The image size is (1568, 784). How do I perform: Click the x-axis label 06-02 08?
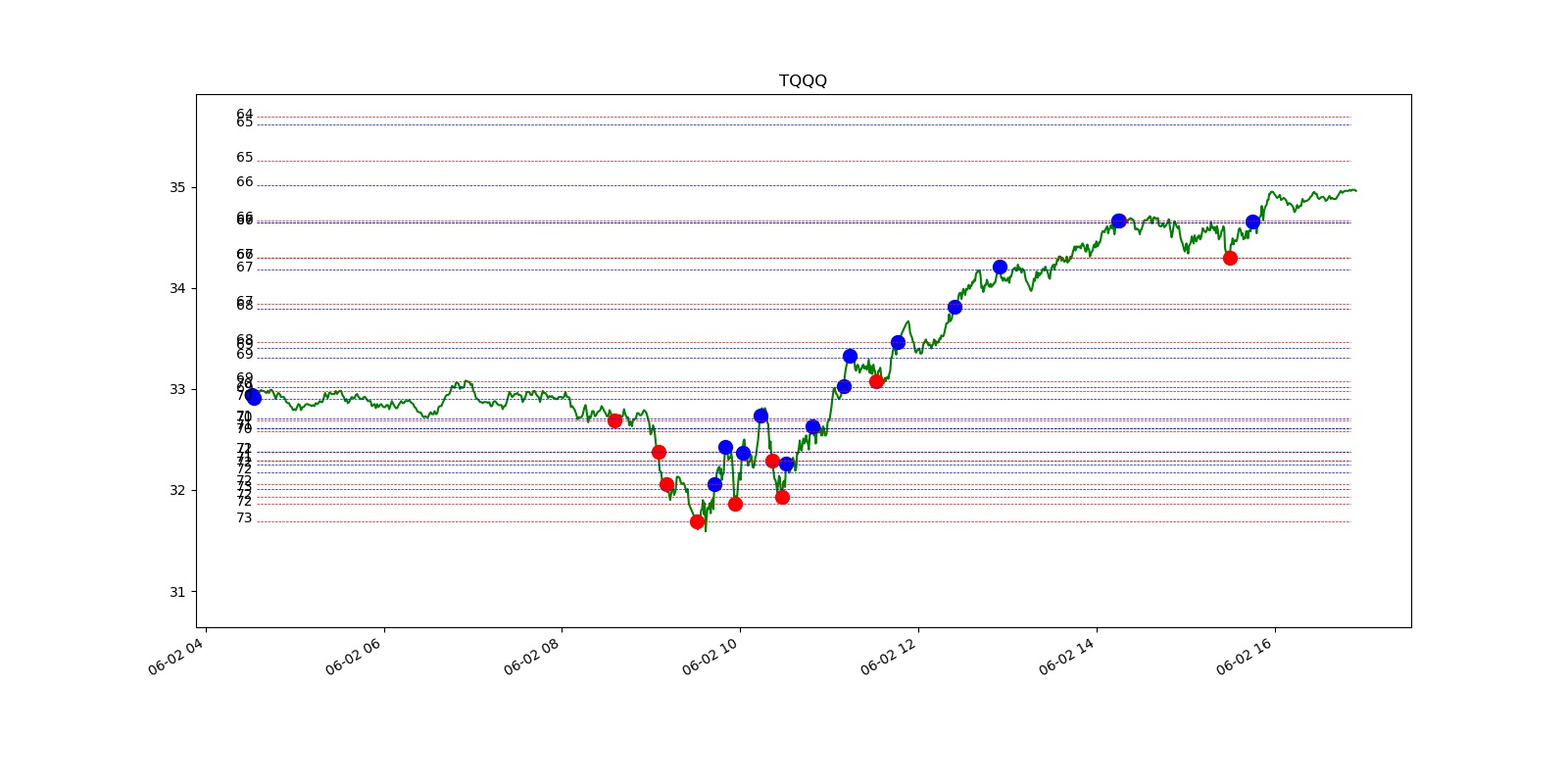click(532, 657)
